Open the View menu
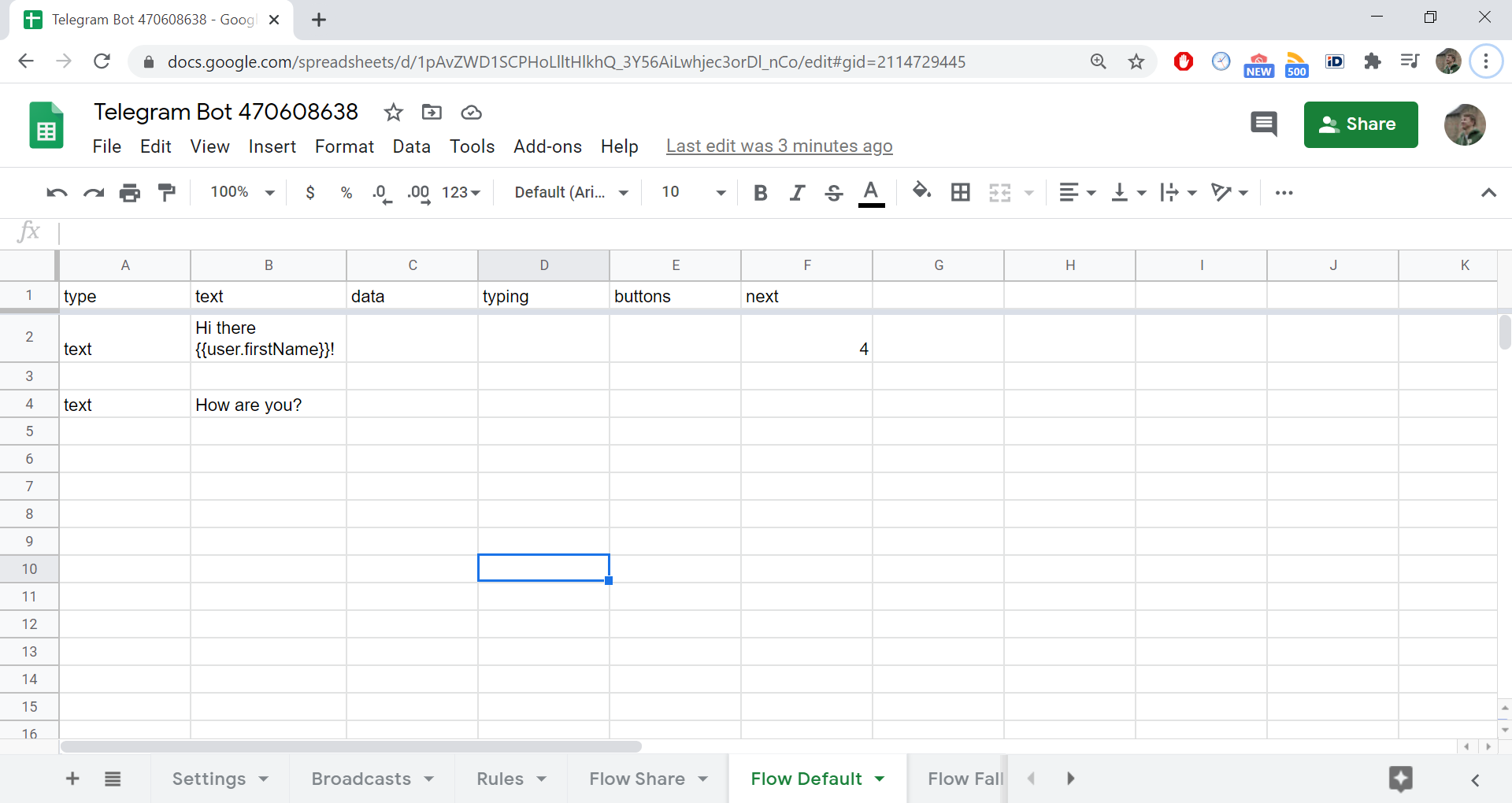This screenshot has width=1512, height=803. pyautogui.click(x=210, y=146)
